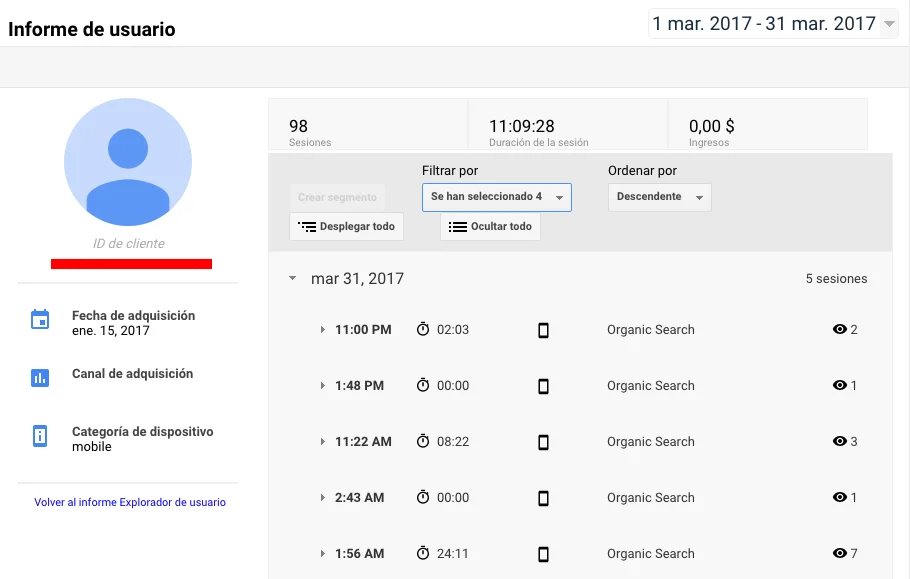This screenshot has width=910, height=579.
Task: Click the device icon for Categoría de dispositivo
Action: tap(40, 436)
